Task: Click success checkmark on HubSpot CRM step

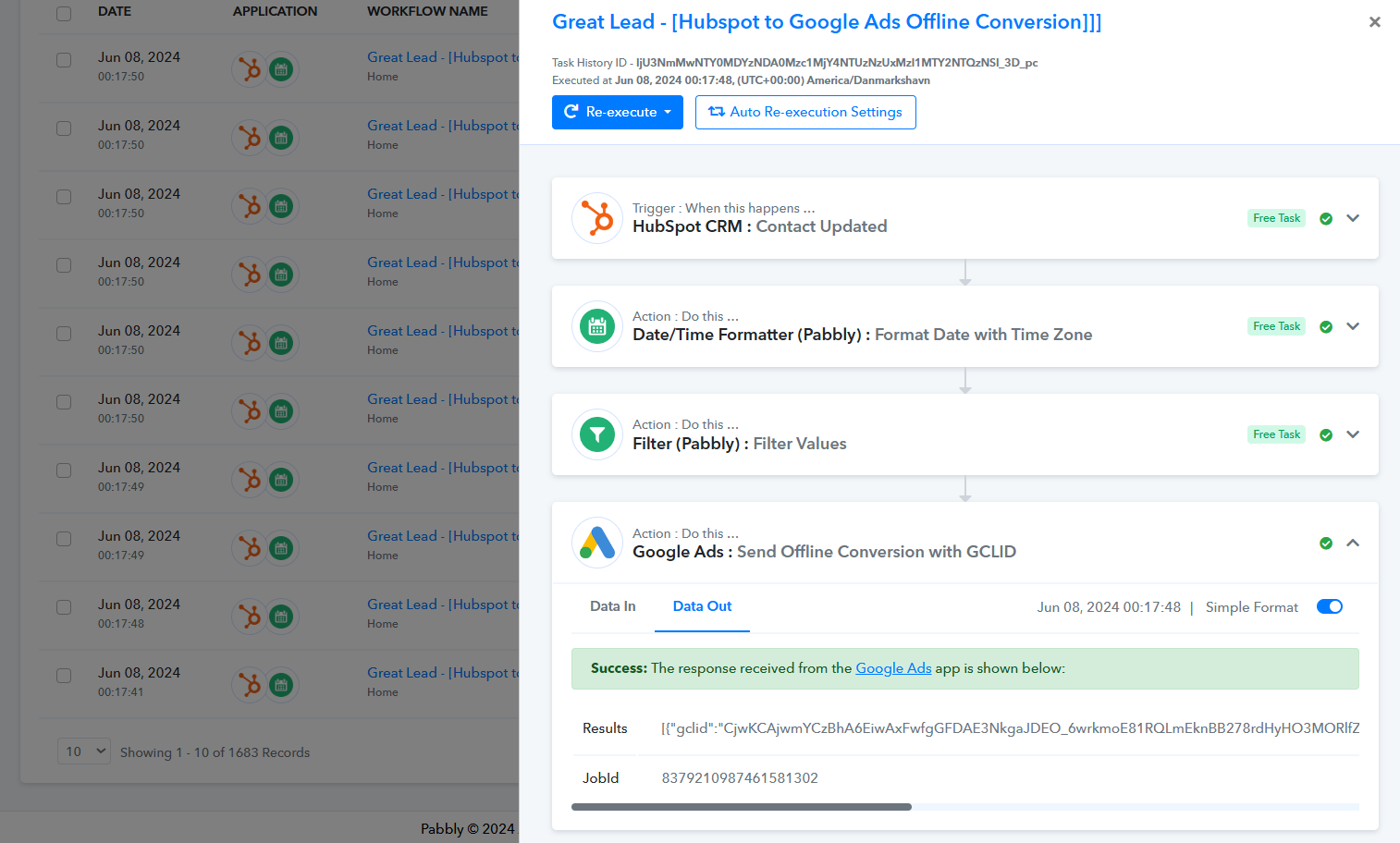Action: 1326,219
